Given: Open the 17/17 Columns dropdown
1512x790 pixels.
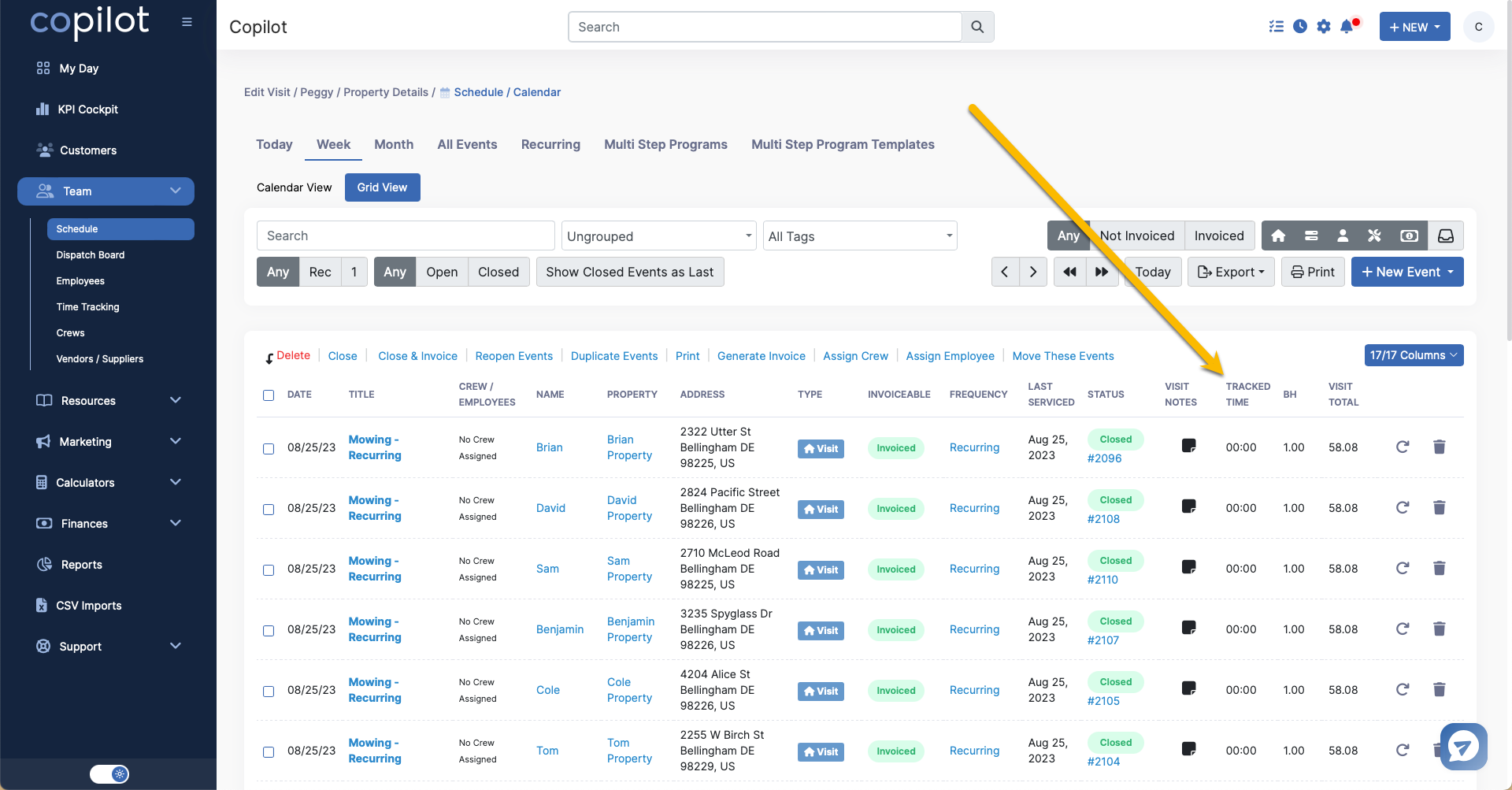Looking at the screenshot, I should pos(1414,355).
